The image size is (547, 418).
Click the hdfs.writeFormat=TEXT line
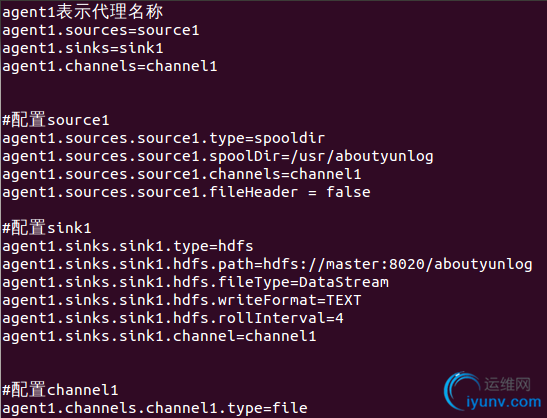[182, 300]
